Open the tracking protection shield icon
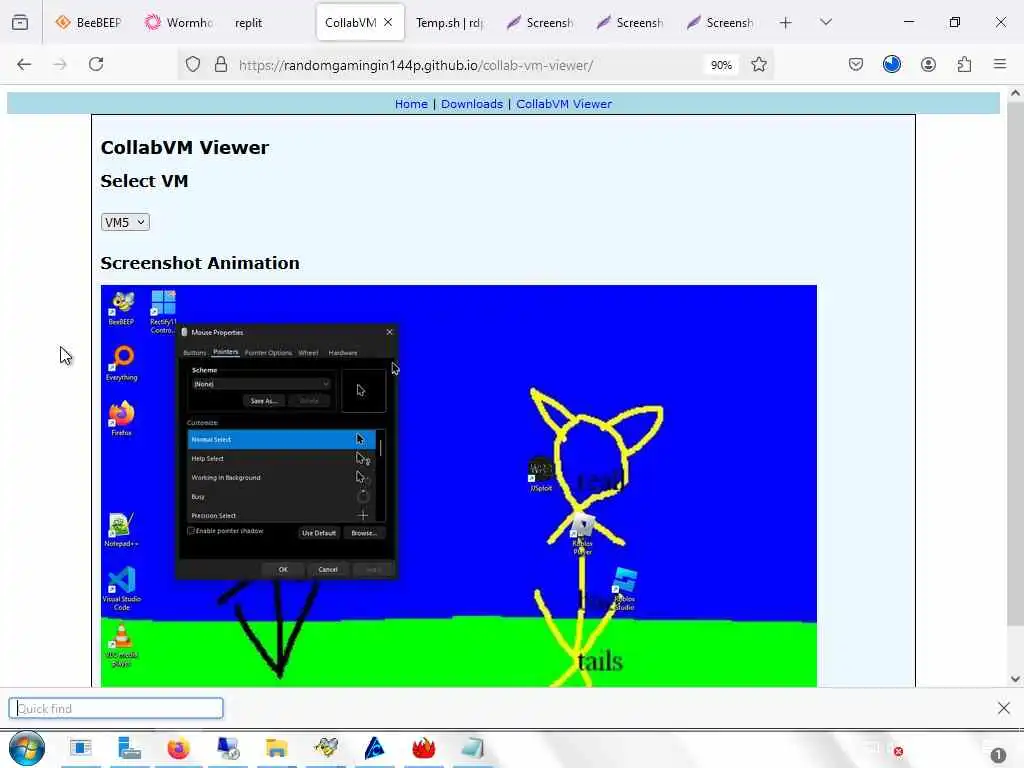 (193, 65)
